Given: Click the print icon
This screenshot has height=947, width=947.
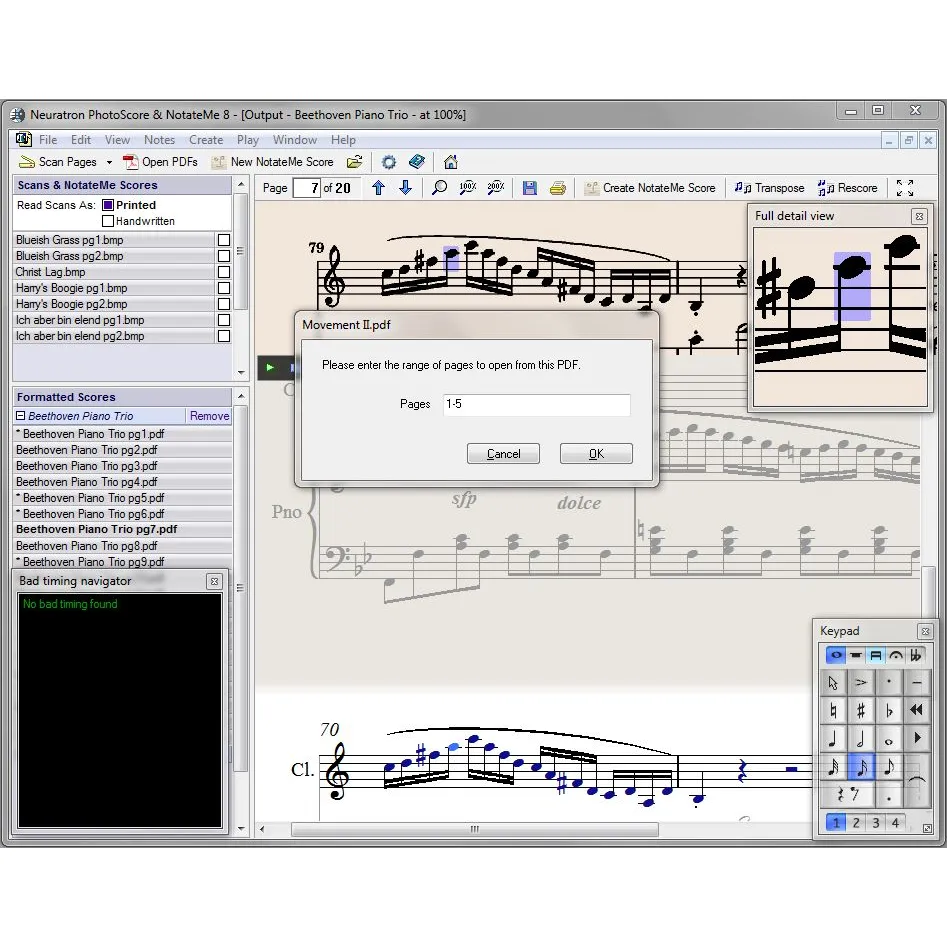Looking at the screenshot, I should 557,188.
